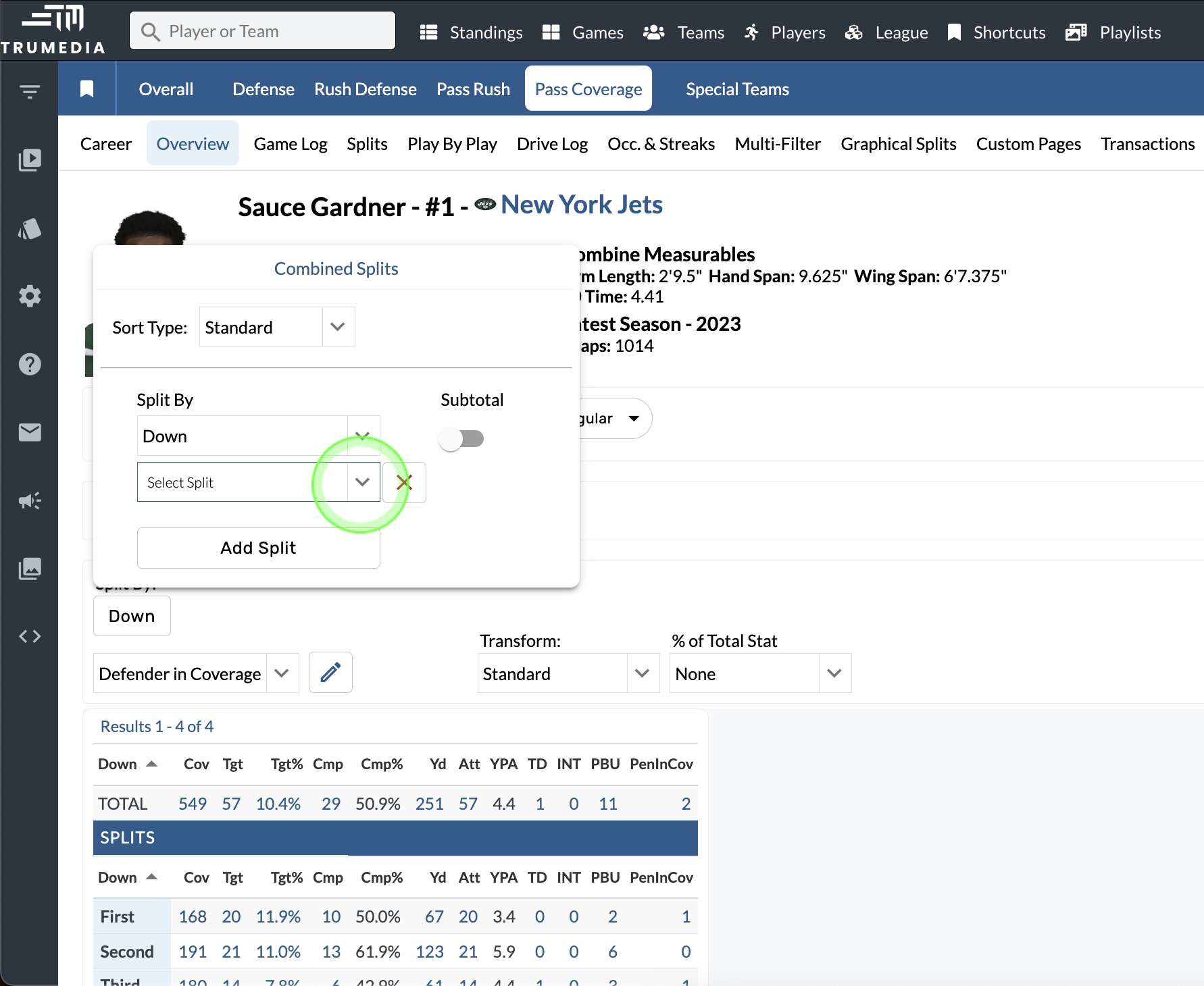The height and width of the screenshot is (986, 1204).
Task: Open the Game Log tab
Action: pos(290,144)
